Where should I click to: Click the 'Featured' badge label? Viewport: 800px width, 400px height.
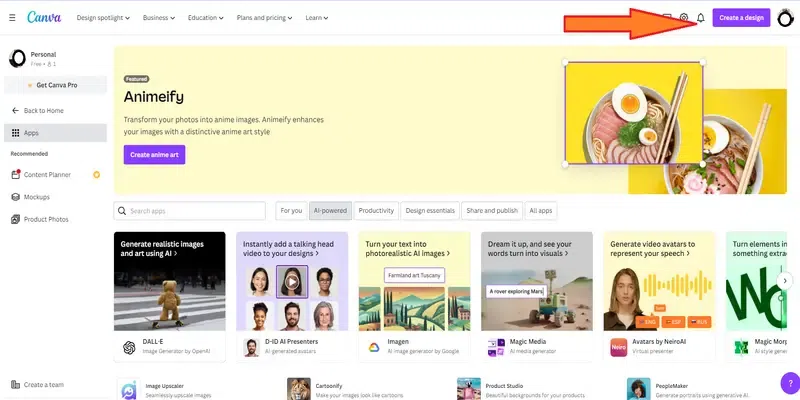click(x=136, y=79)
